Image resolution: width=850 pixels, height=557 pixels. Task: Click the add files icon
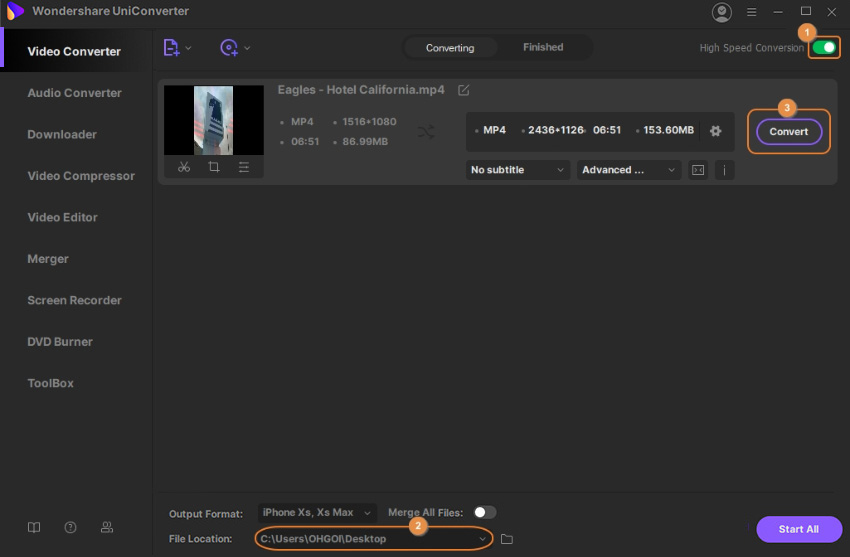(172, 47)
